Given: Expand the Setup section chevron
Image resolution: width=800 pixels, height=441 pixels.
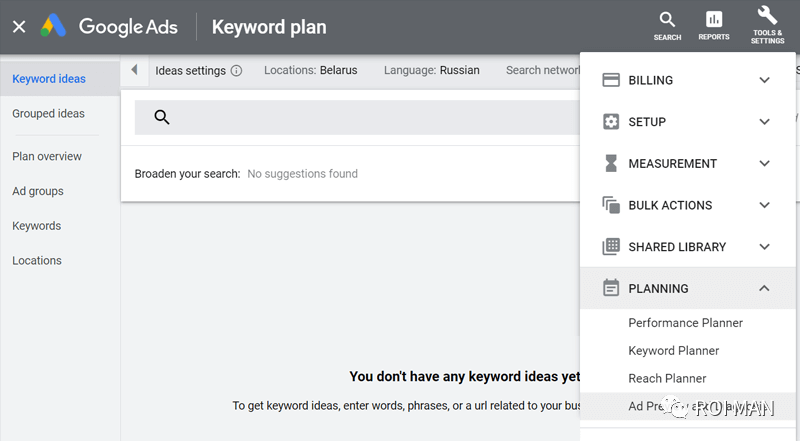Looking at the screenshot, I should pos(764,121).
